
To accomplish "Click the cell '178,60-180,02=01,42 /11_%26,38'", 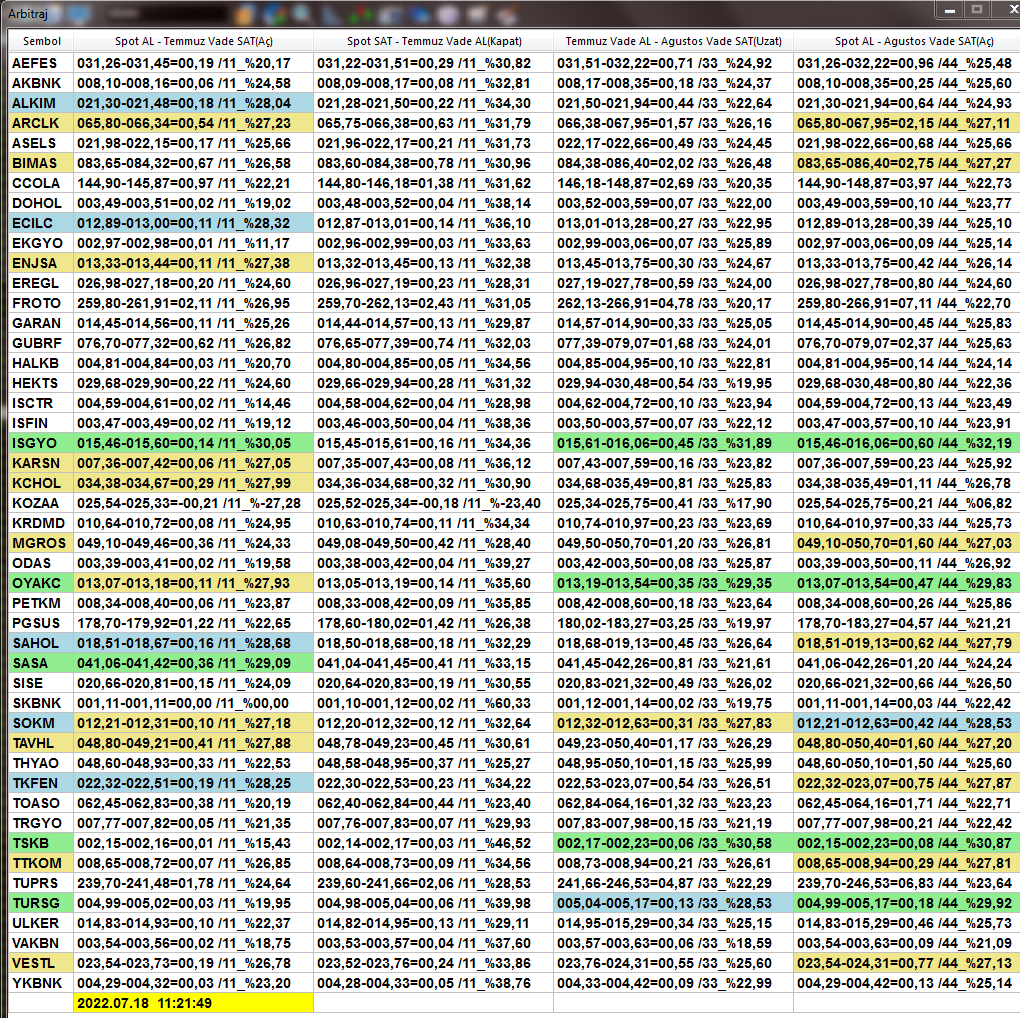I will (433, 623).
